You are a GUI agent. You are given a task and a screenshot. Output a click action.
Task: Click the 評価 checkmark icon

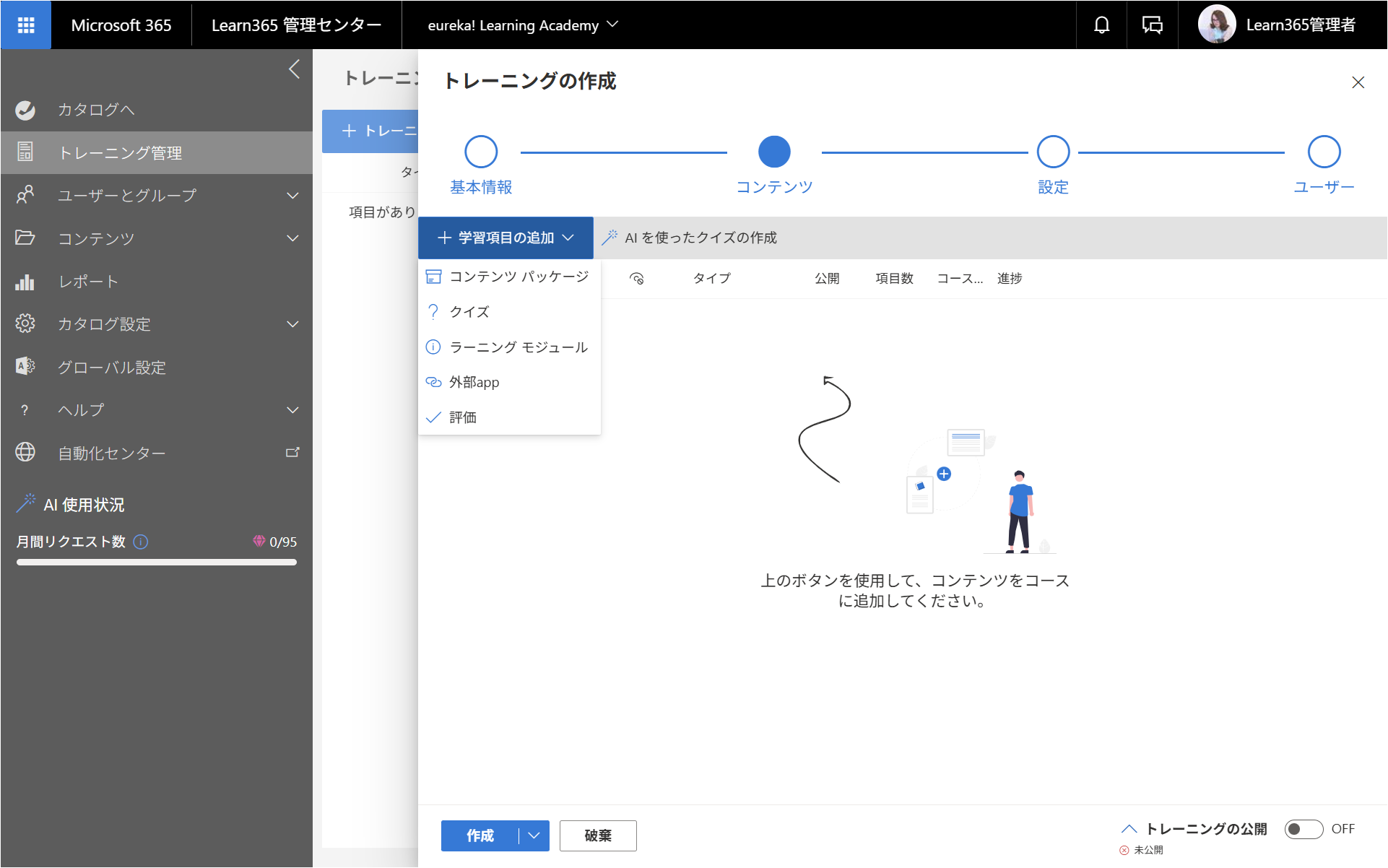[433, 417]
